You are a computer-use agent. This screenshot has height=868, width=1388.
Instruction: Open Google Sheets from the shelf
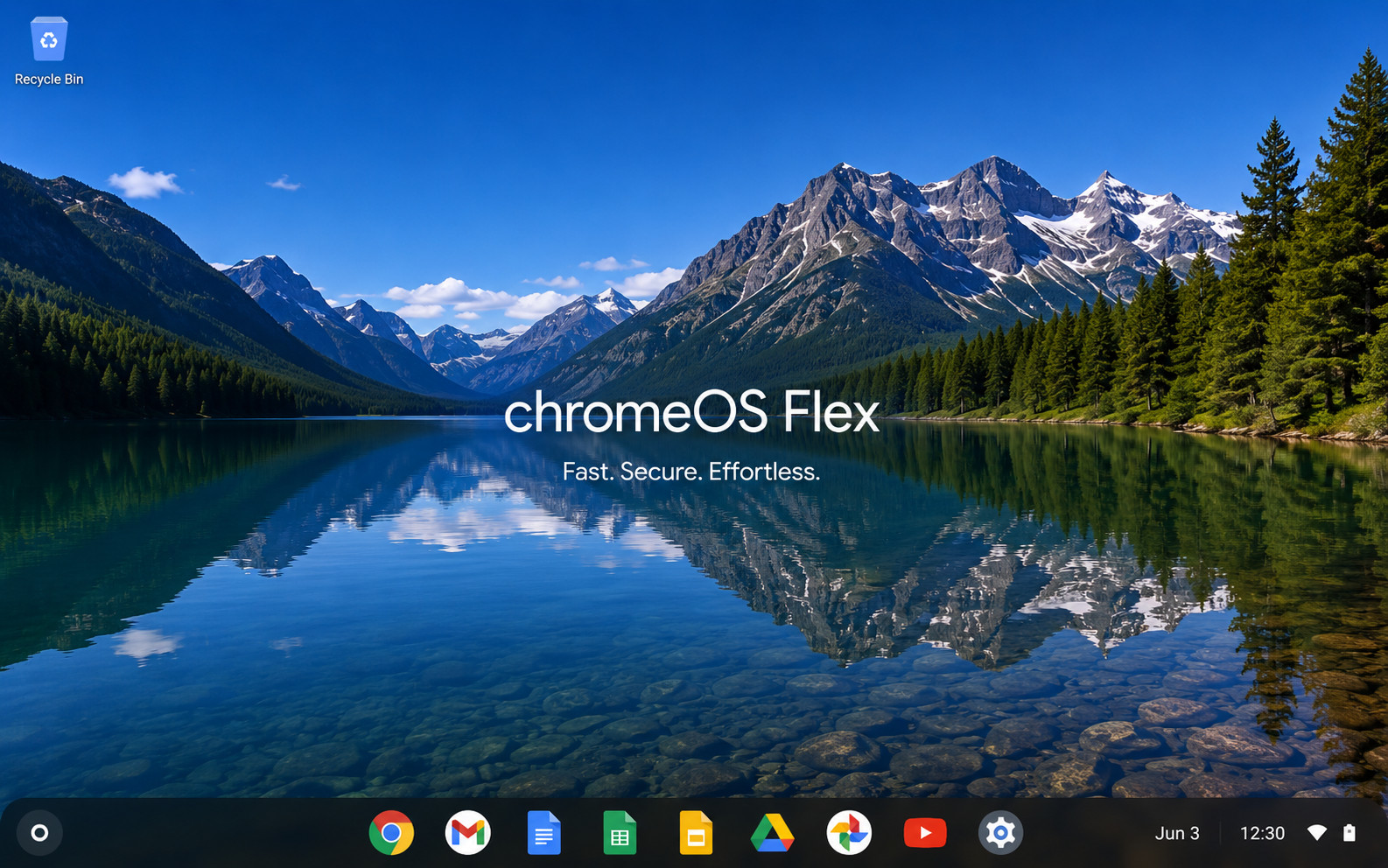620,833
